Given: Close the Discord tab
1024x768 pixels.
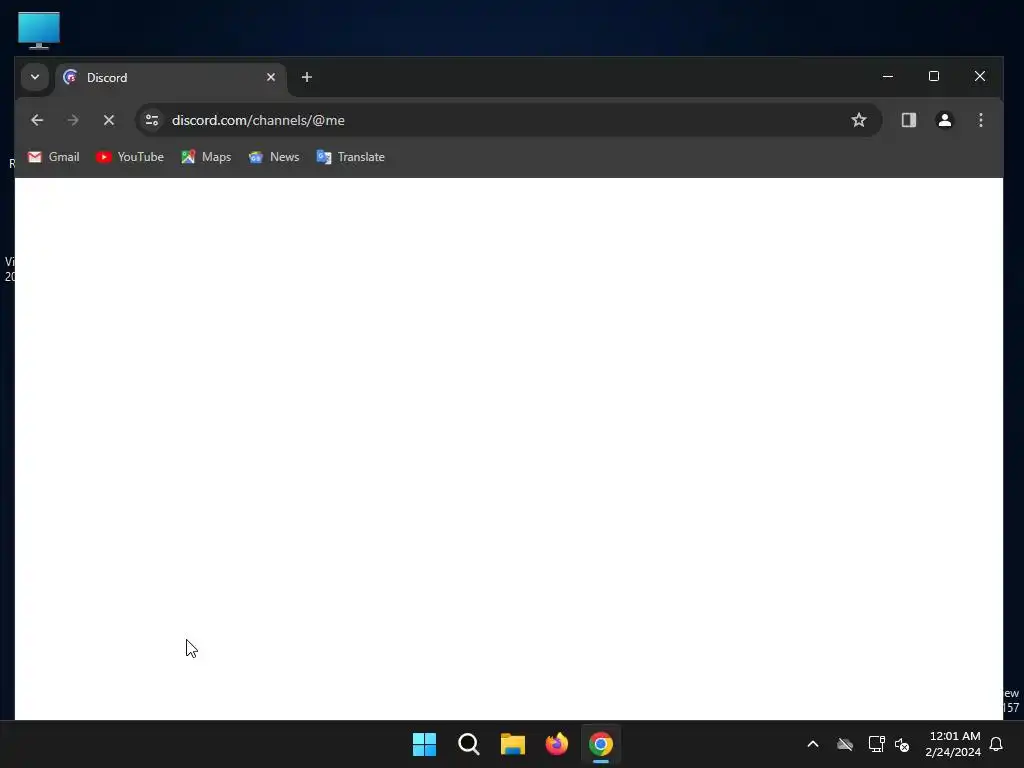Looking at the screenshot, I should 271,77.
